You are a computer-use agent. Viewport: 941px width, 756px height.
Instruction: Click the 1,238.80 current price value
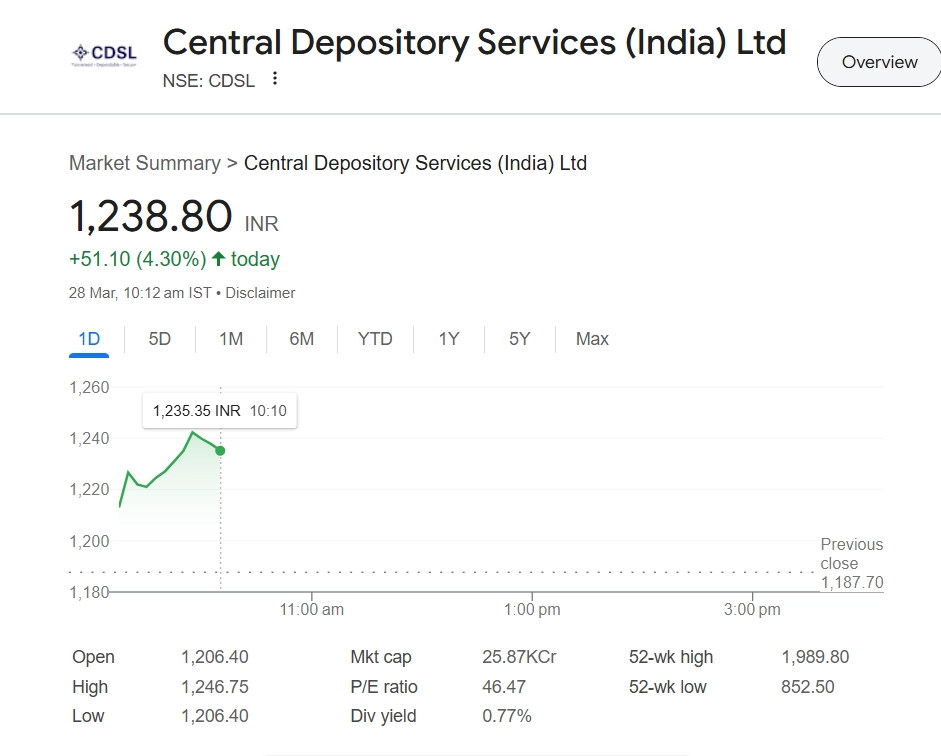pos(150,217)
